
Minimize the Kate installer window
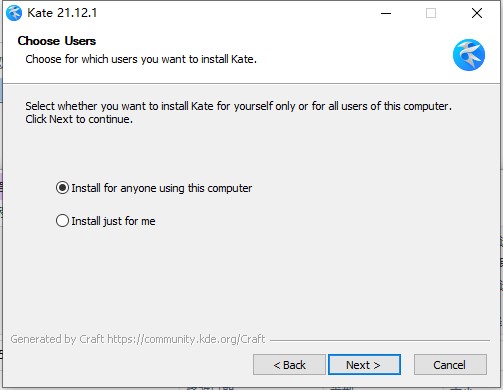click(386, 13)
